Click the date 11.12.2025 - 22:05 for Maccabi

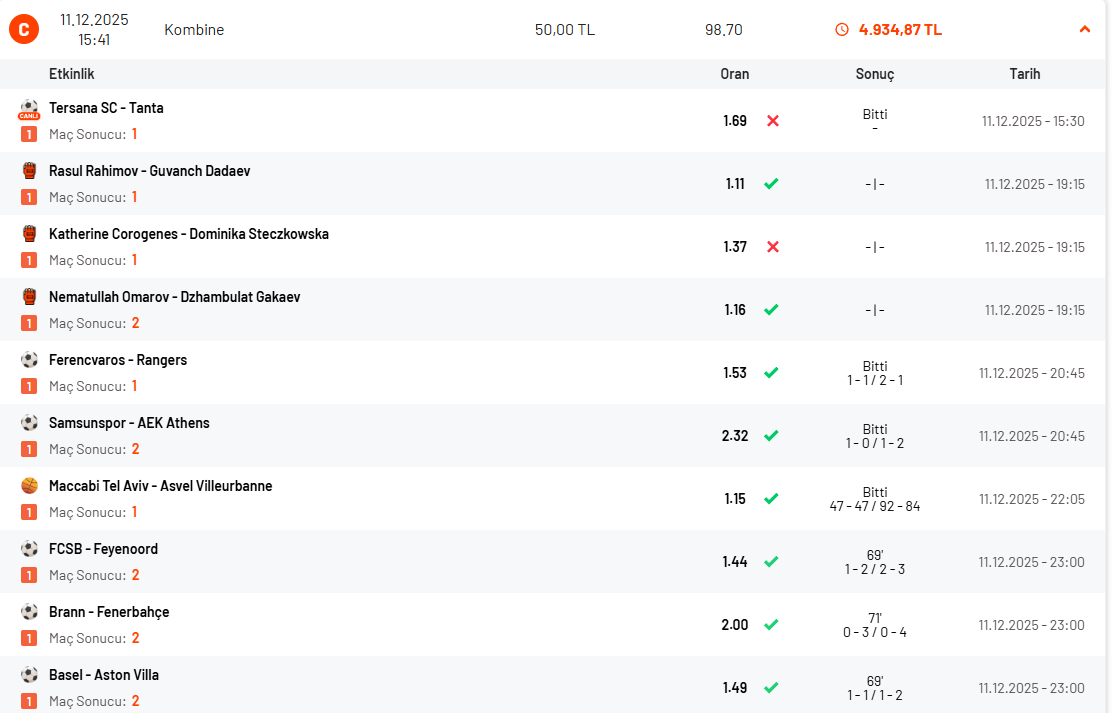click(1032, 499)
